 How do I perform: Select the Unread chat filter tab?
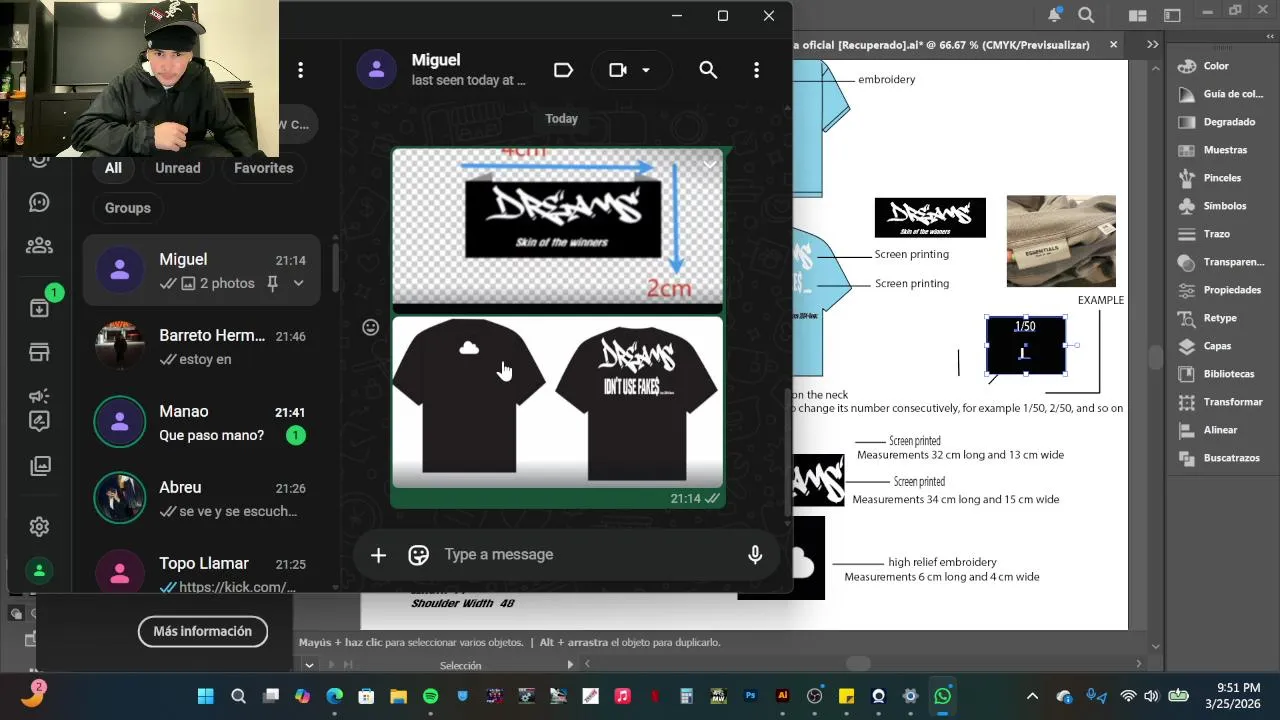click(x=178, y=168)
